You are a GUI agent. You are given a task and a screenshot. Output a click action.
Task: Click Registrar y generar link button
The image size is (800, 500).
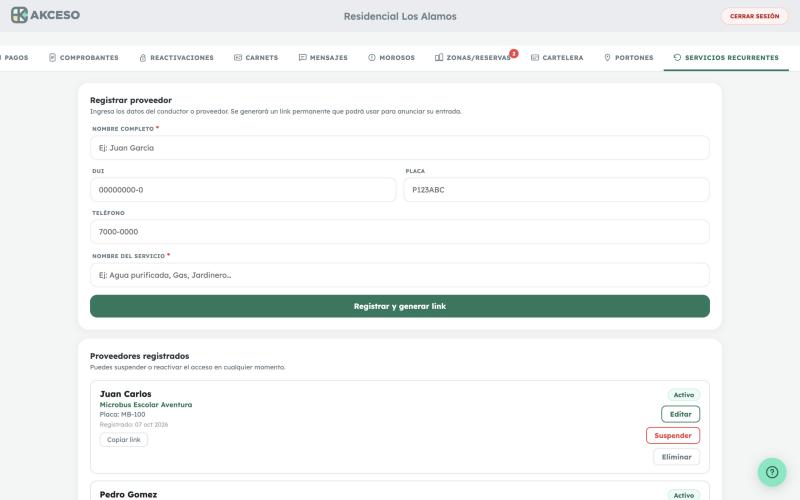coord(400,306)
